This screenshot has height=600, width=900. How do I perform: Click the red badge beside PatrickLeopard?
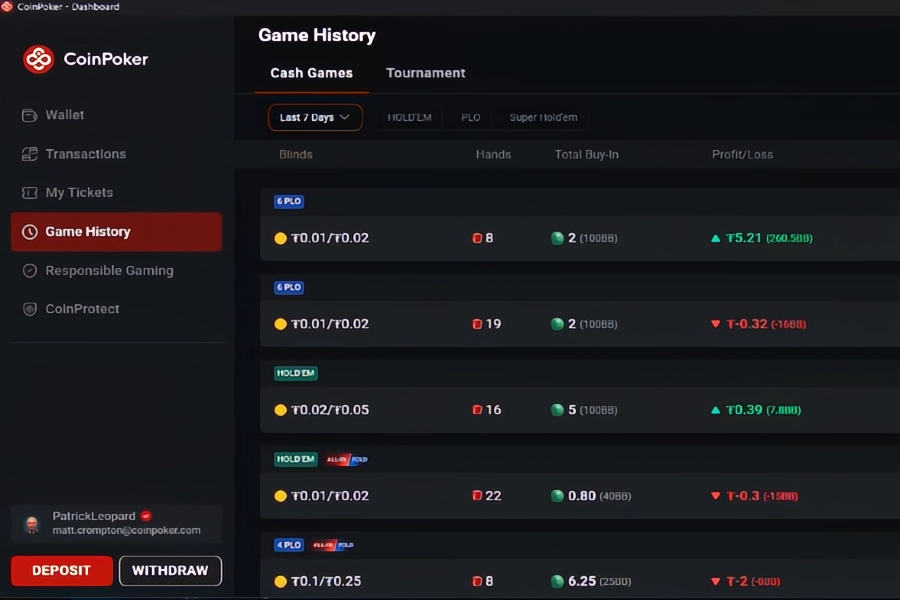click(146, 516)
